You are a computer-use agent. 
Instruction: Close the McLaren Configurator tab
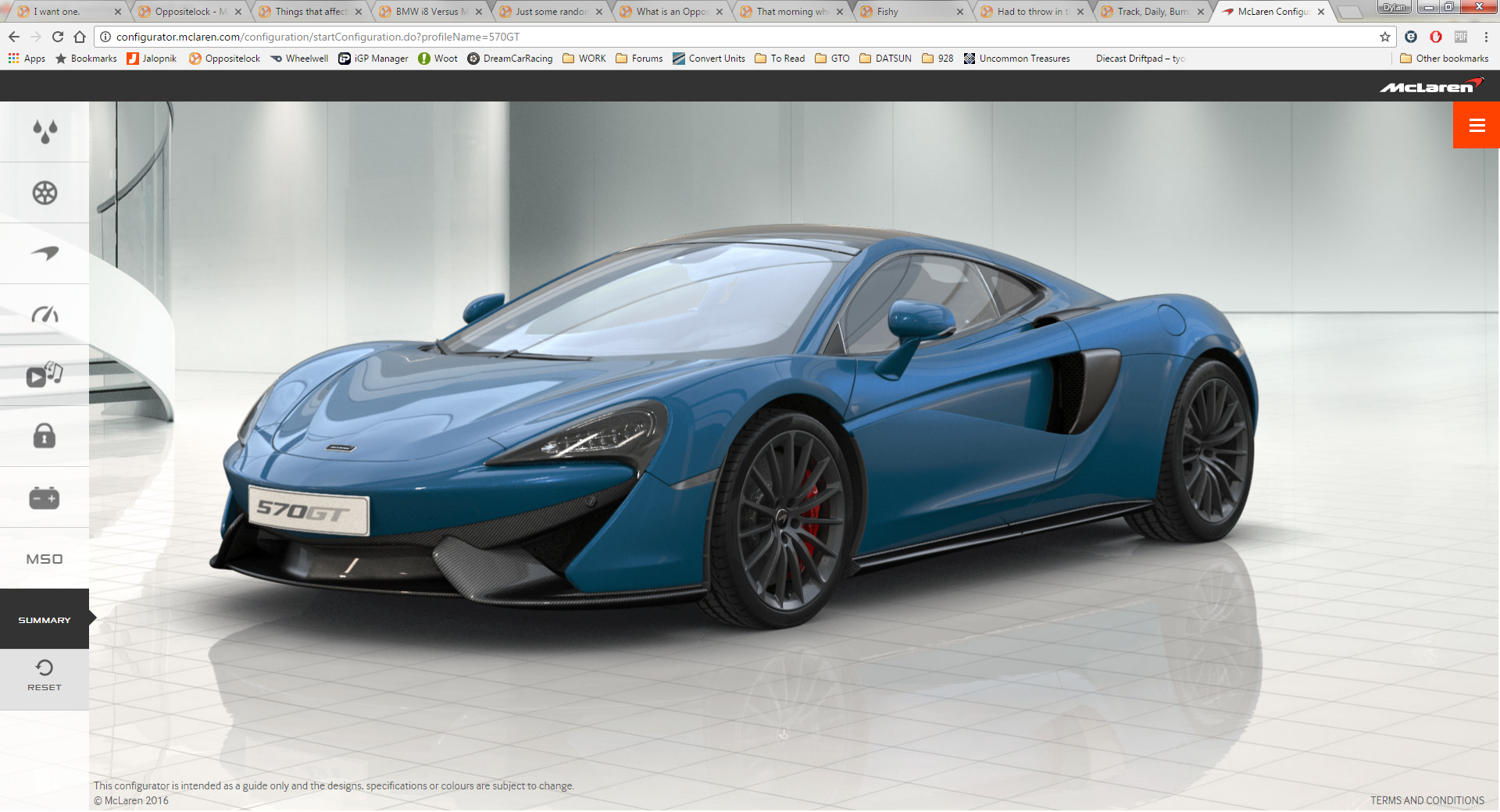[x=1321, y=12]
